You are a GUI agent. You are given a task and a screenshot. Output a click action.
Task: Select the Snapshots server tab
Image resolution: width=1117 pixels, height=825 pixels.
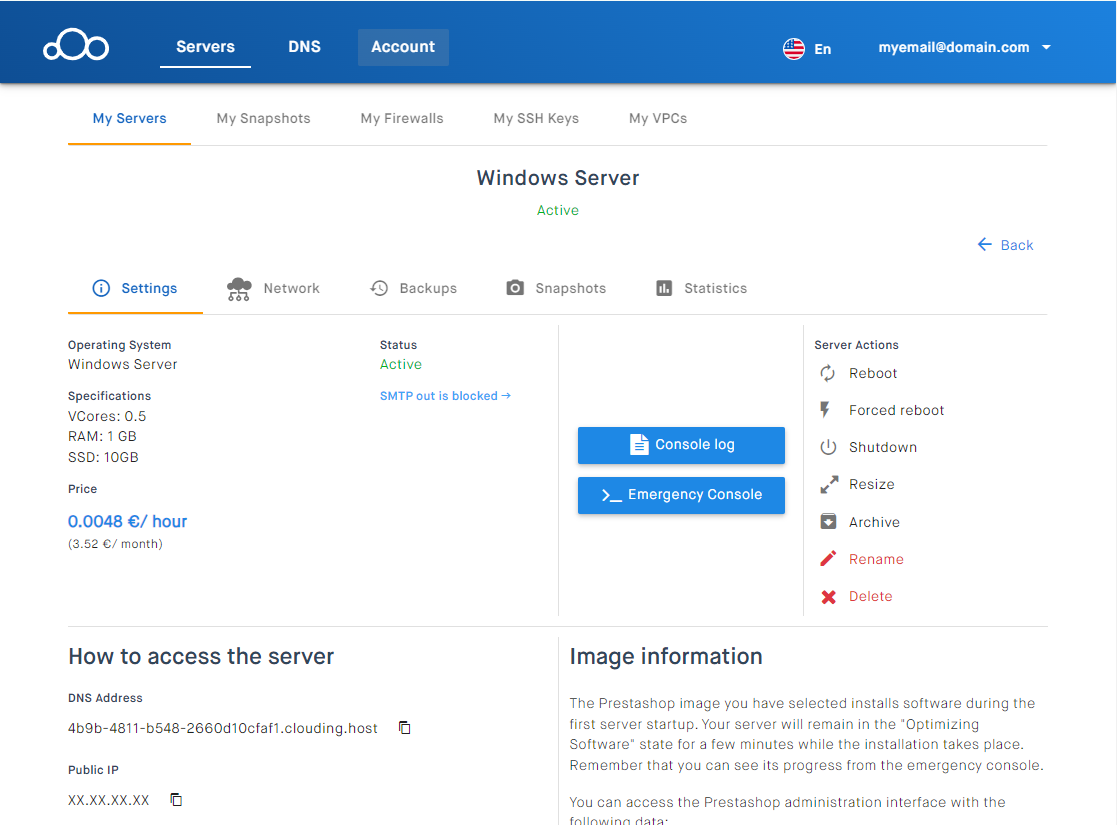pos(556,288)
